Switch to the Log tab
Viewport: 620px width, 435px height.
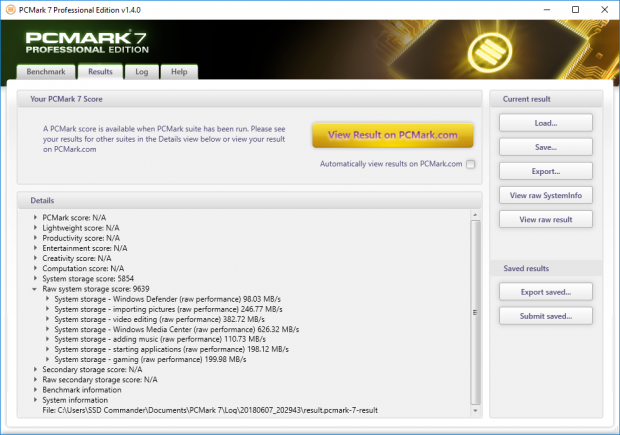coord(142,72)
